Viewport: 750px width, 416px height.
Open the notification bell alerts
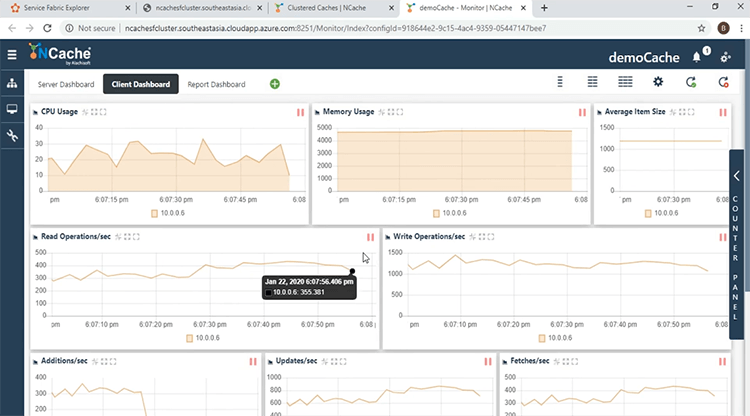(697, 57)
